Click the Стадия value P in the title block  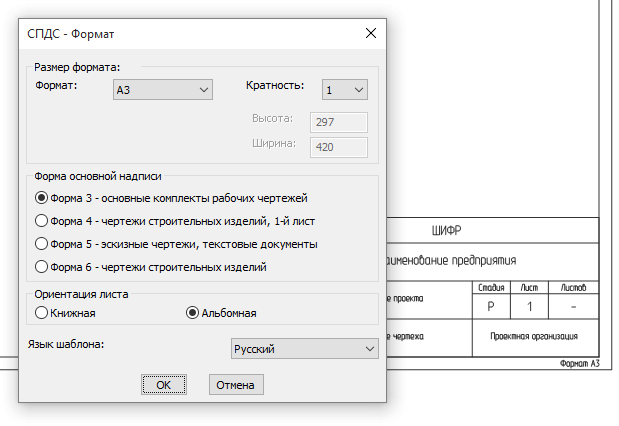[491, 306]
